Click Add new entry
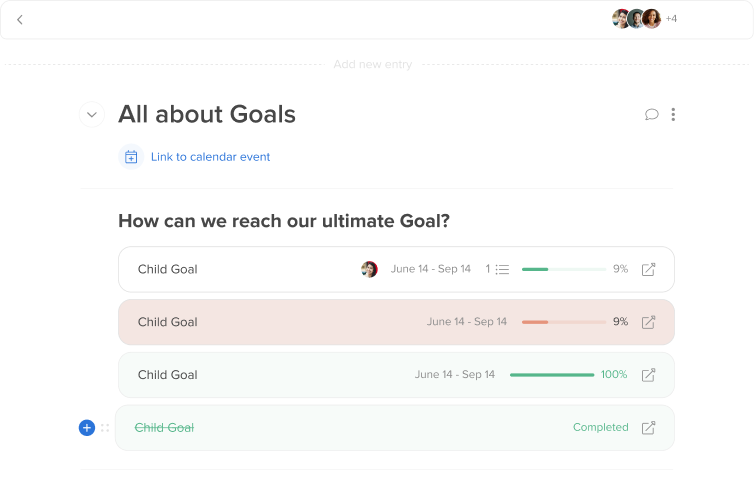754x496 pixels. (x=373, y=64)
